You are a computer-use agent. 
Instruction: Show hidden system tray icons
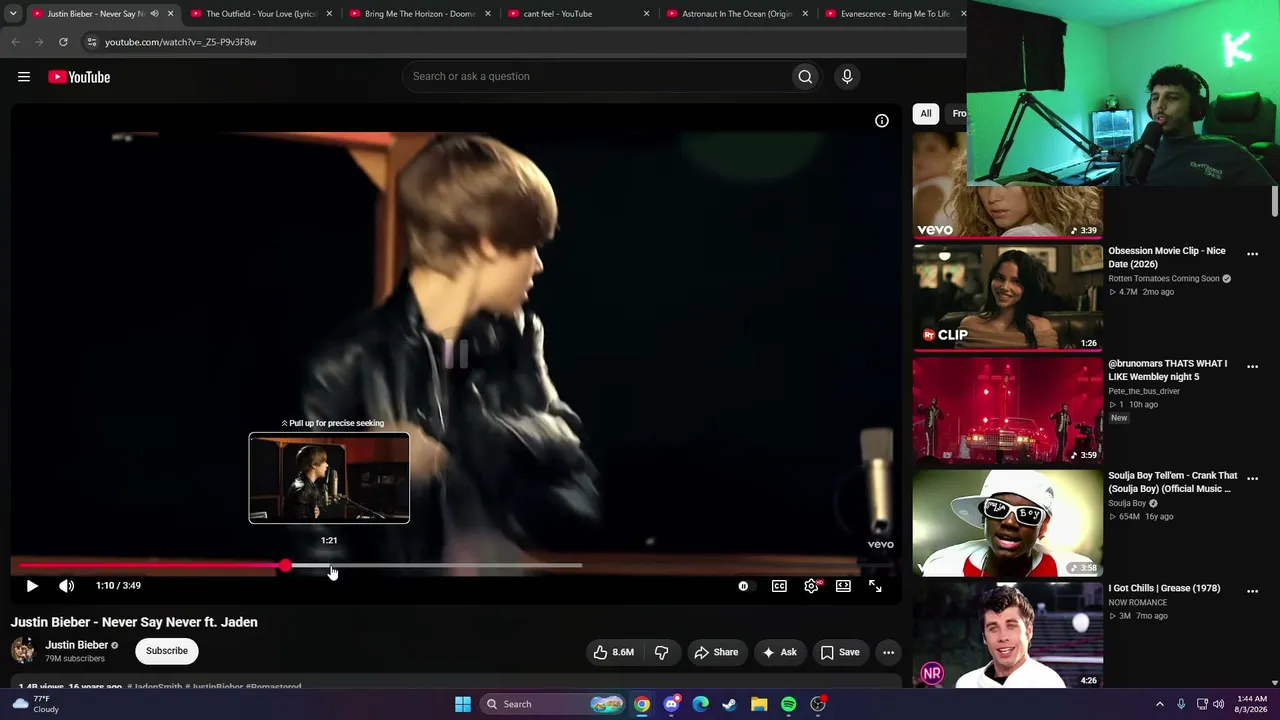[1160, 704]
